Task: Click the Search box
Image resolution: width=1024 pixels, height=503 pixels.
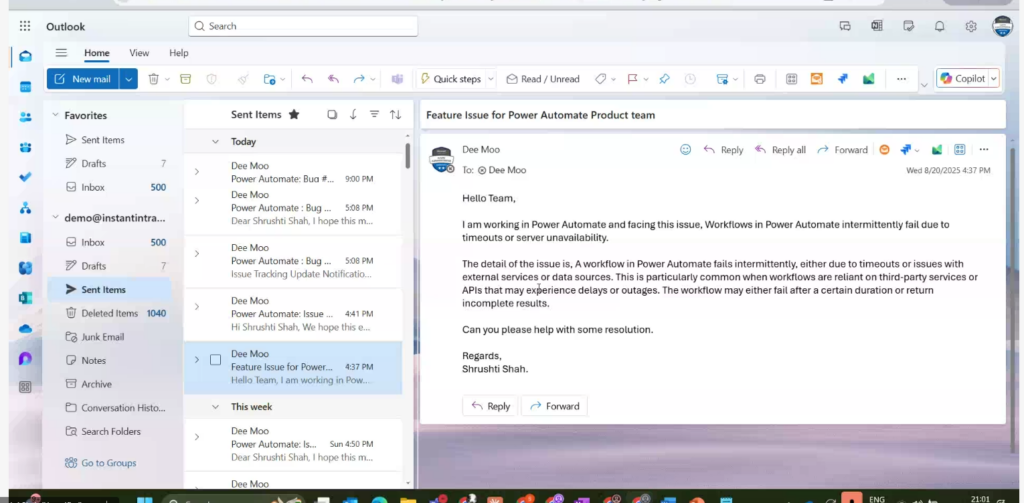Action: tap(303, 26)
